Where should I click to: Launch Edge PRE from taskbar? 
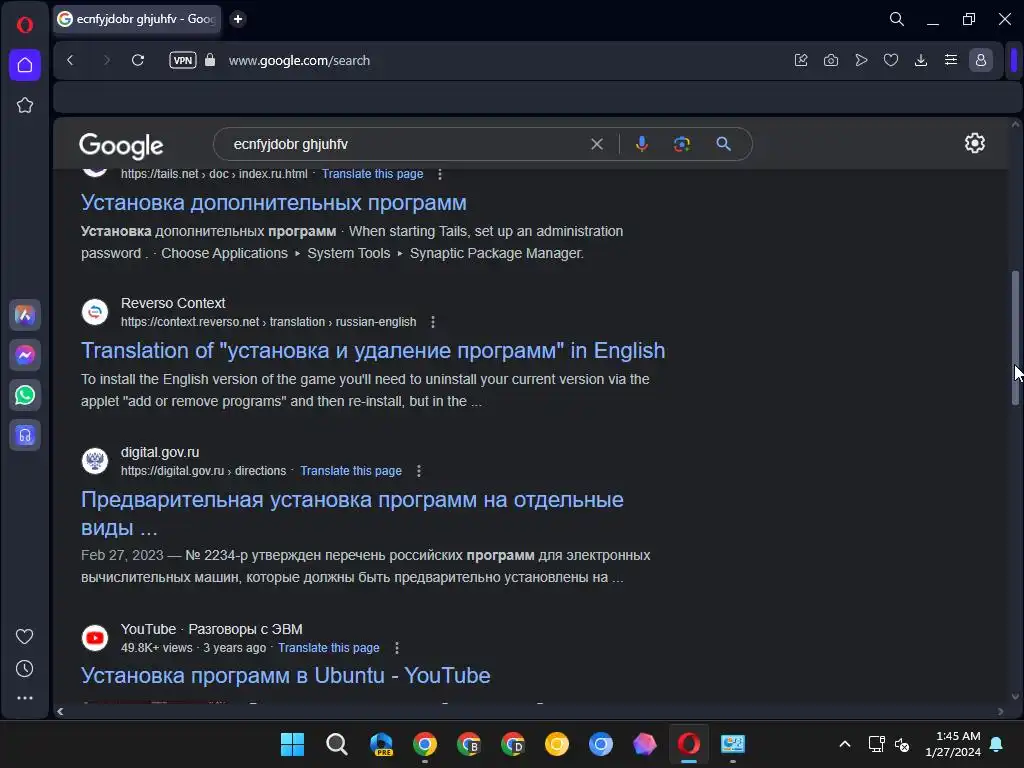pos(381,744)
